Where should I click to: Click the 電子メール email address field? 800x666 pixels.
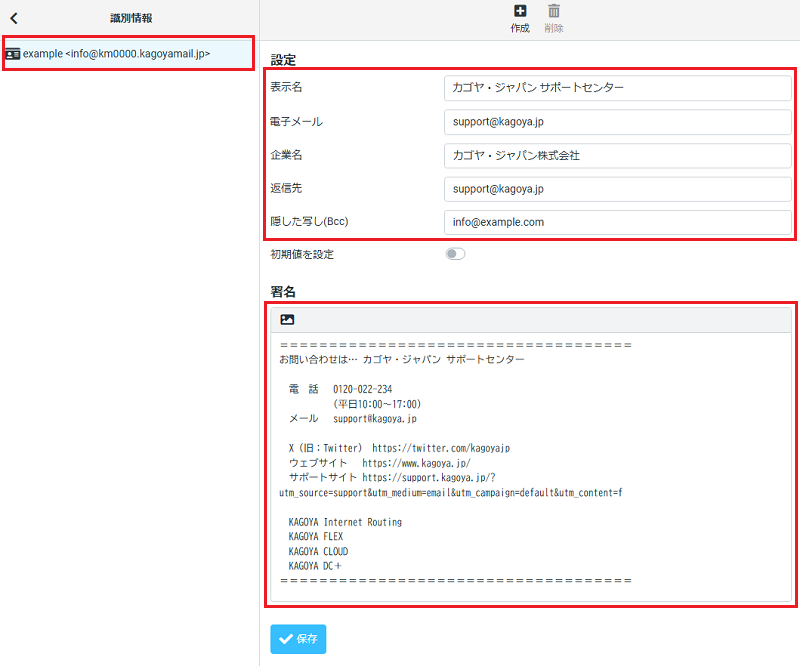[x=618, y=121]
